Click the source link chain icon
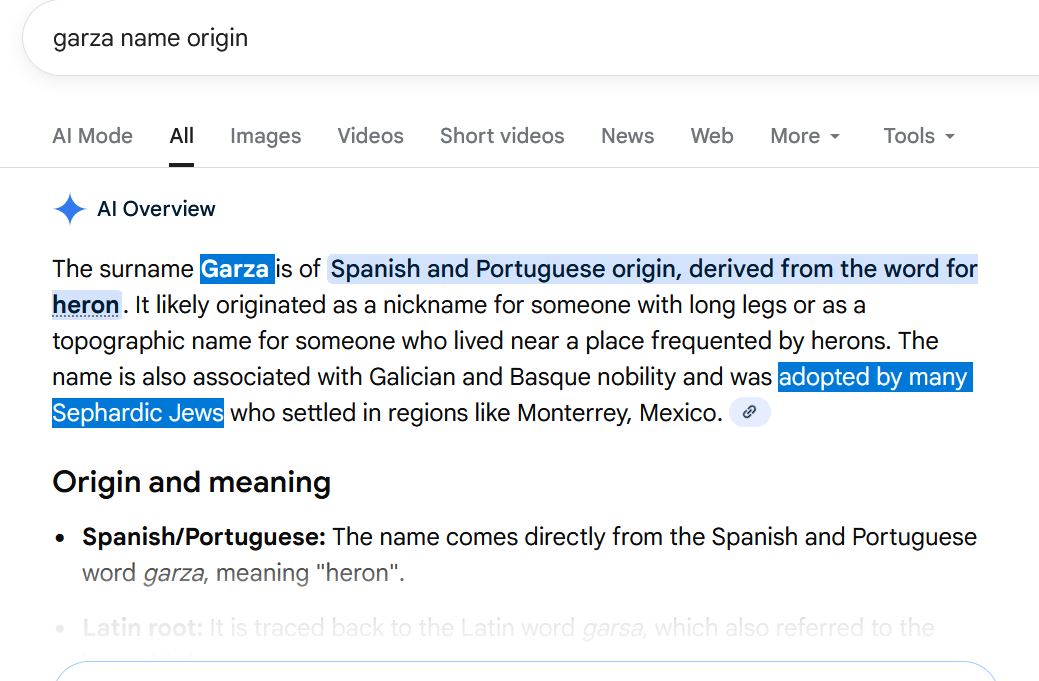The width and height of the screenshot is (1039, 681). click(749, 412)
